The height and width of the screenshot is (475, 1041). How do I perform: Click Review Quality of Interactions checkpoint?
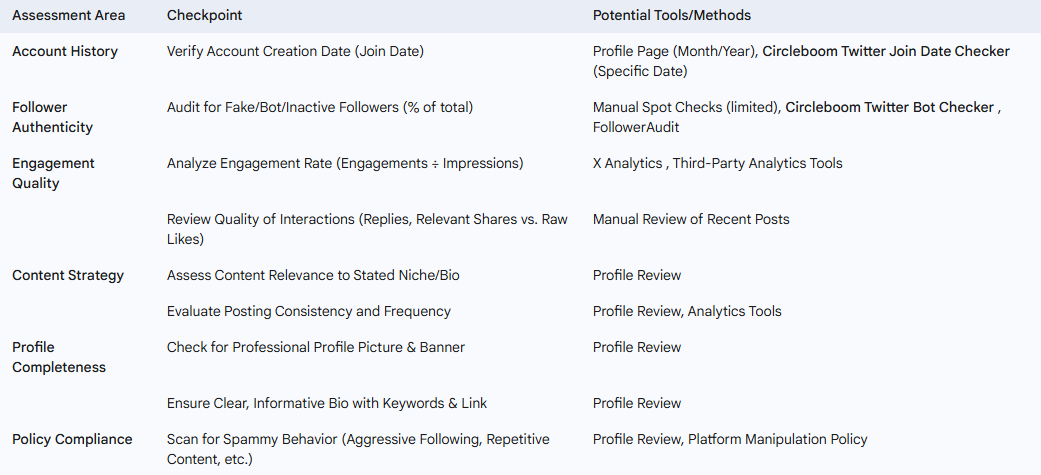coord(367,229)
